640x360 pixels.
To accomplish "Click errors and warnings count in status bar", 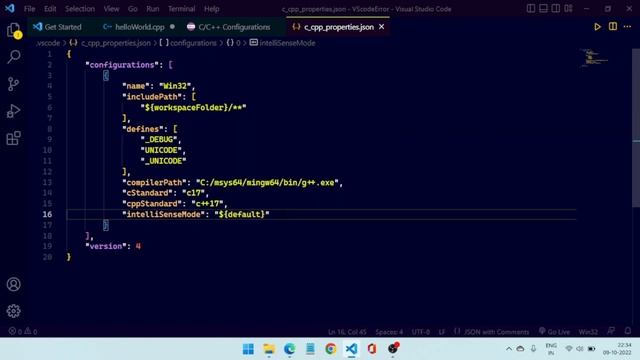I will 23,331.
